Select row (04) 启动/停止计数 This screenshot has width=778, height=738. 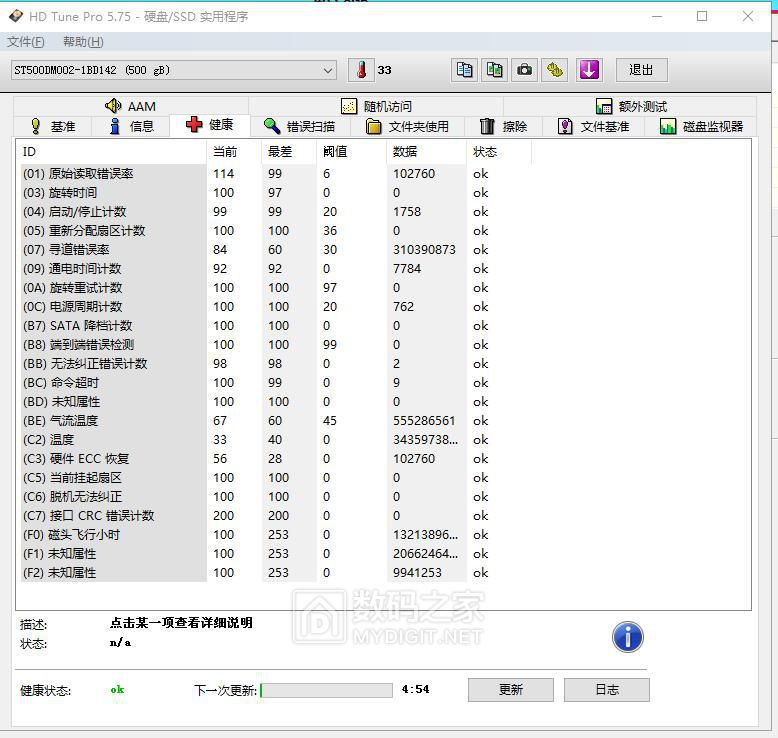pyautogui.click(x=274, y=212)
